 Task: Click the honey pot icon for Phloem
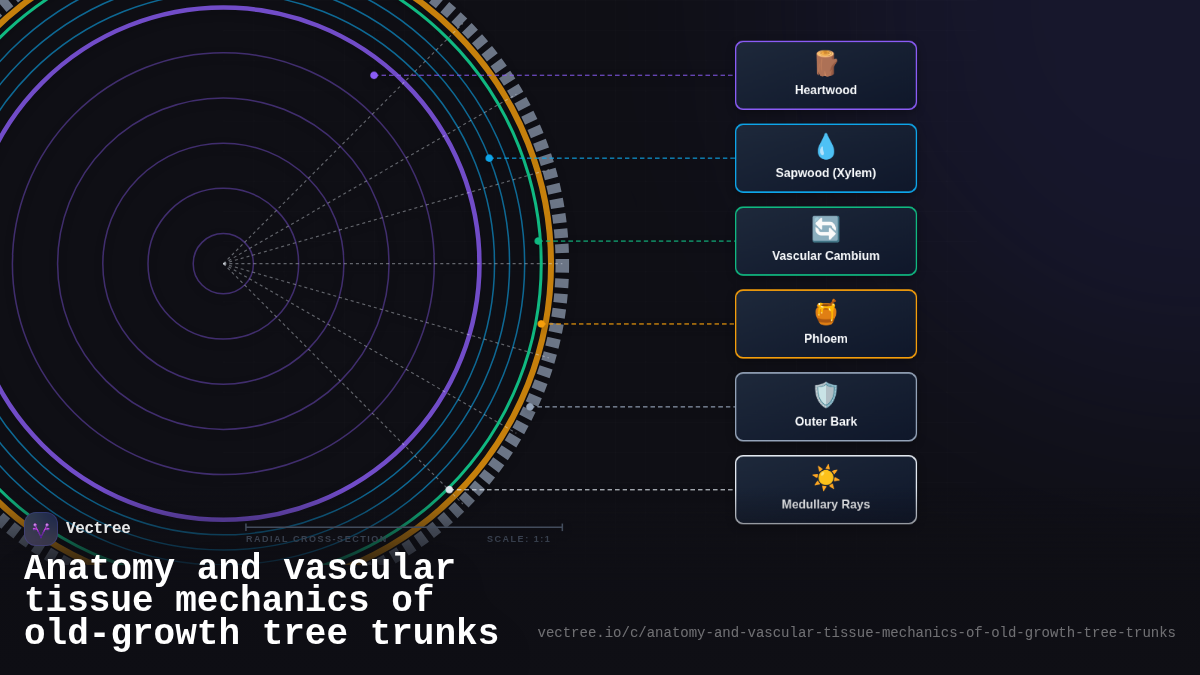825,313
